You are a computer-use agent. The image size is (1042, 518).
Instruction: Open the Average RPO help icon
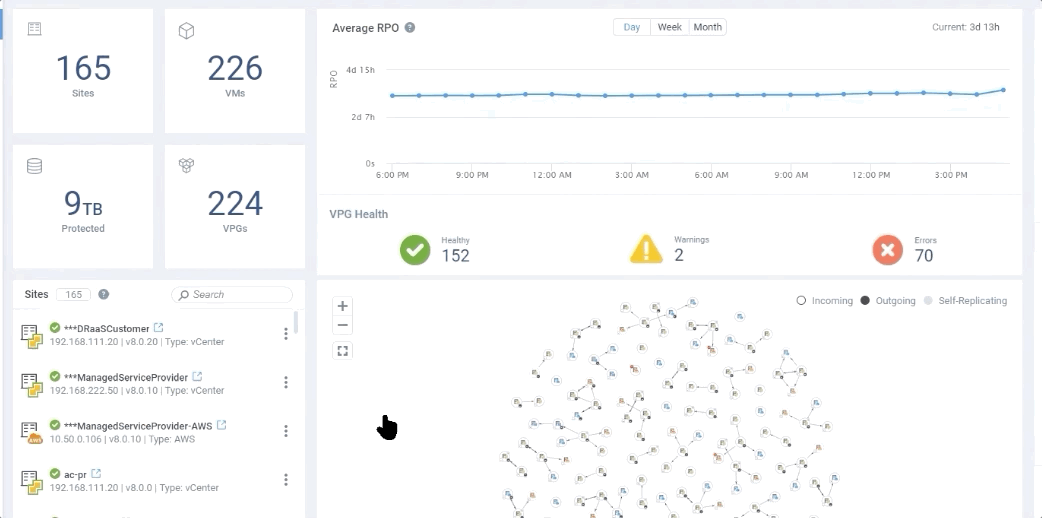(x=410, y=28)
